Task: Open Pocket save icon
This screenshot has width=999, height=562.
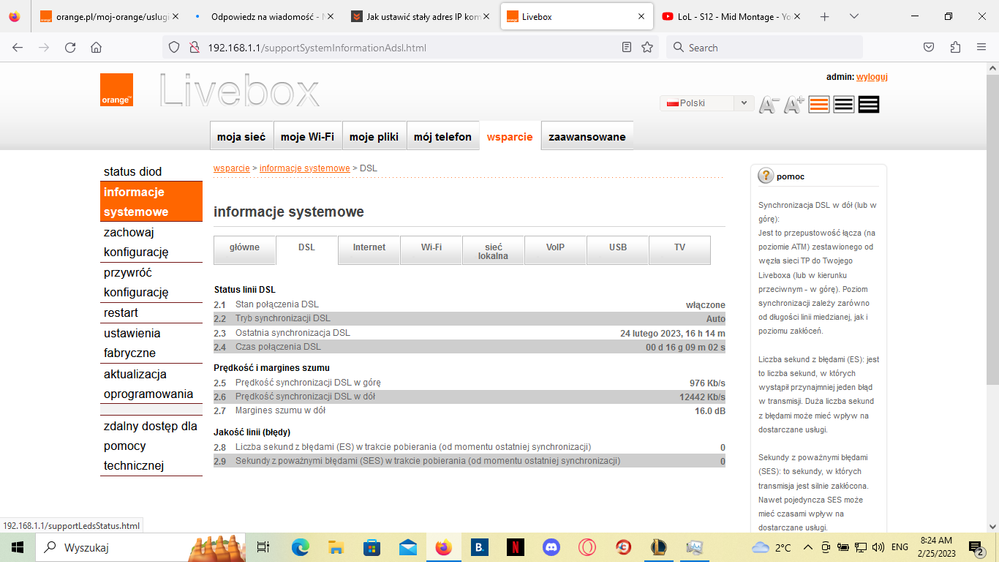Action: [x=929, y=47]
